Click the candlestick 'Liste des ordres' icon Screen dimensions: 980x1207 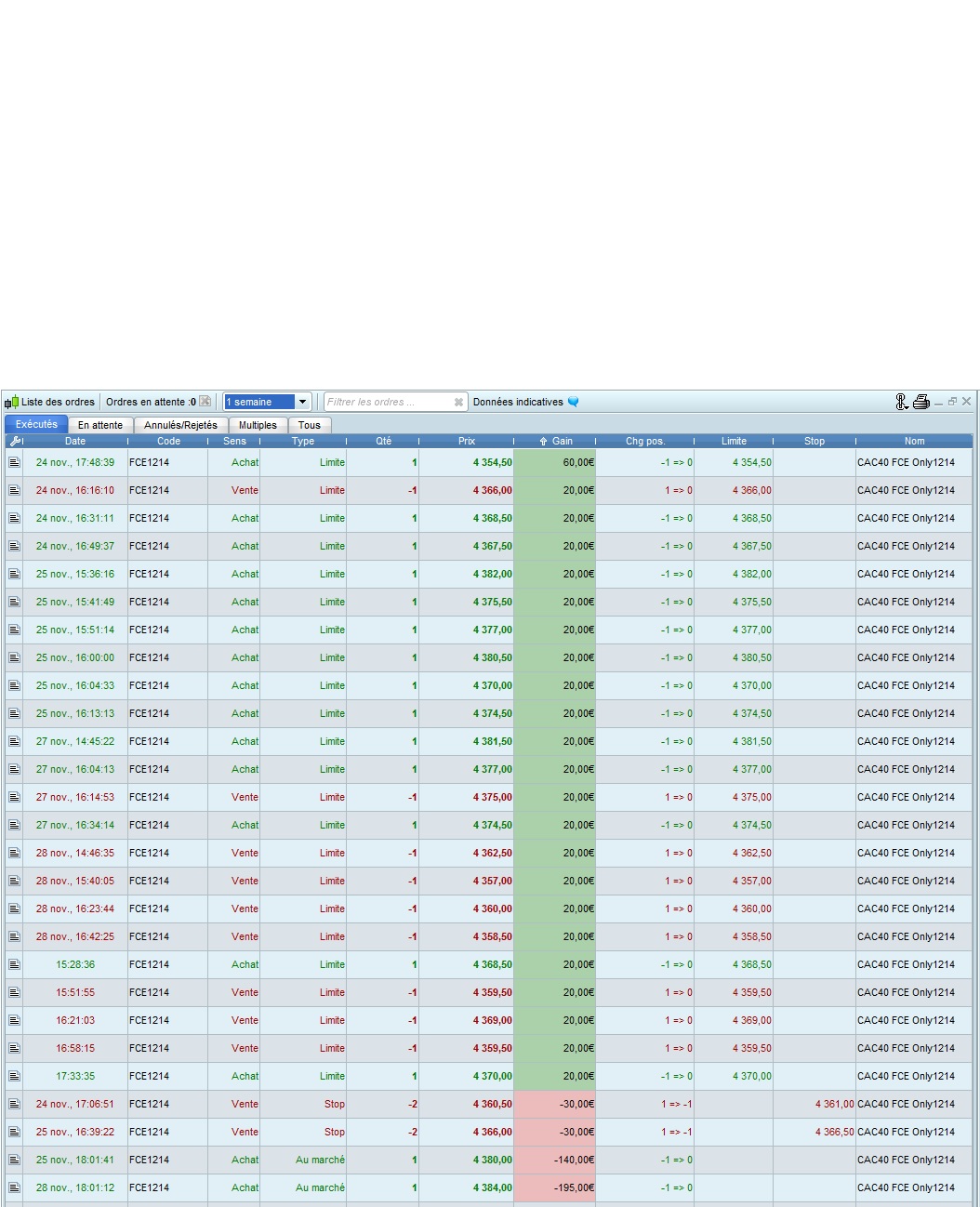coord(11,402)
